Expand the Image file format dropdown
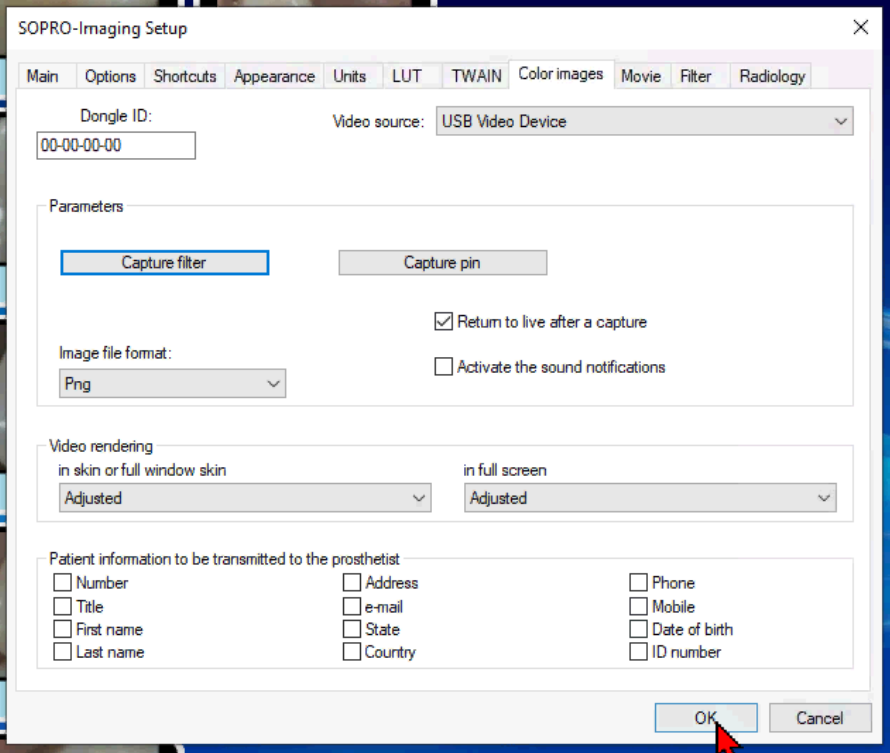Screen dimensions: 890x753 (x=173, y=384)
